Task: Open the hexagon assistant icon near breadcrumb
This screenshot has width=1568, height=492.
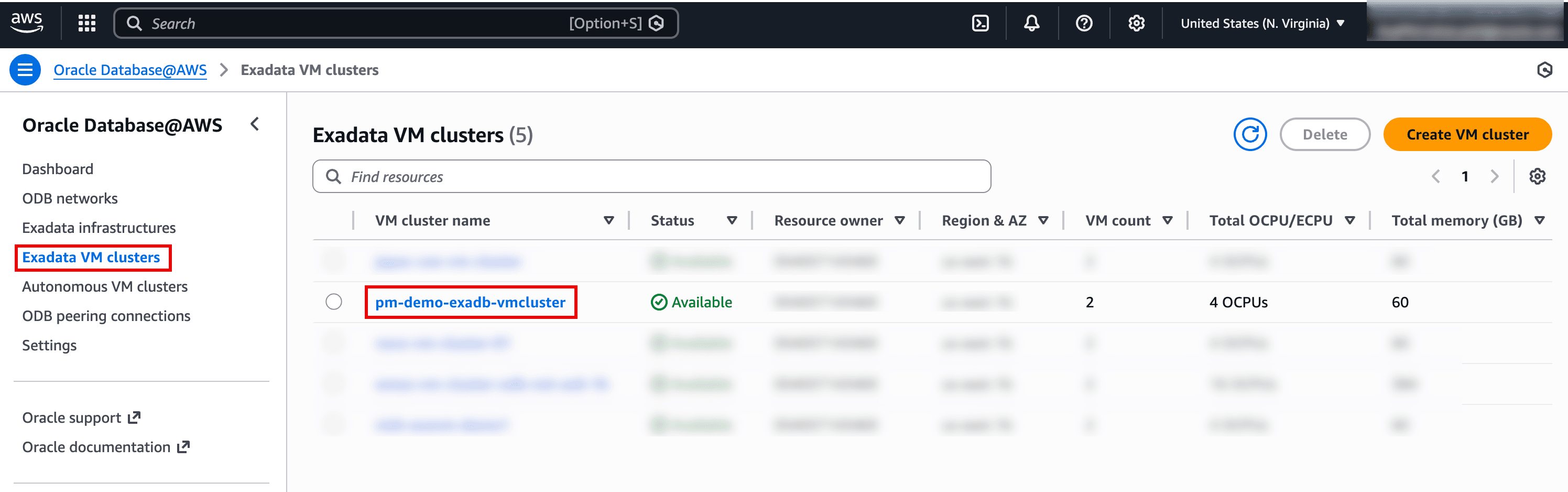Action: 1544,70
